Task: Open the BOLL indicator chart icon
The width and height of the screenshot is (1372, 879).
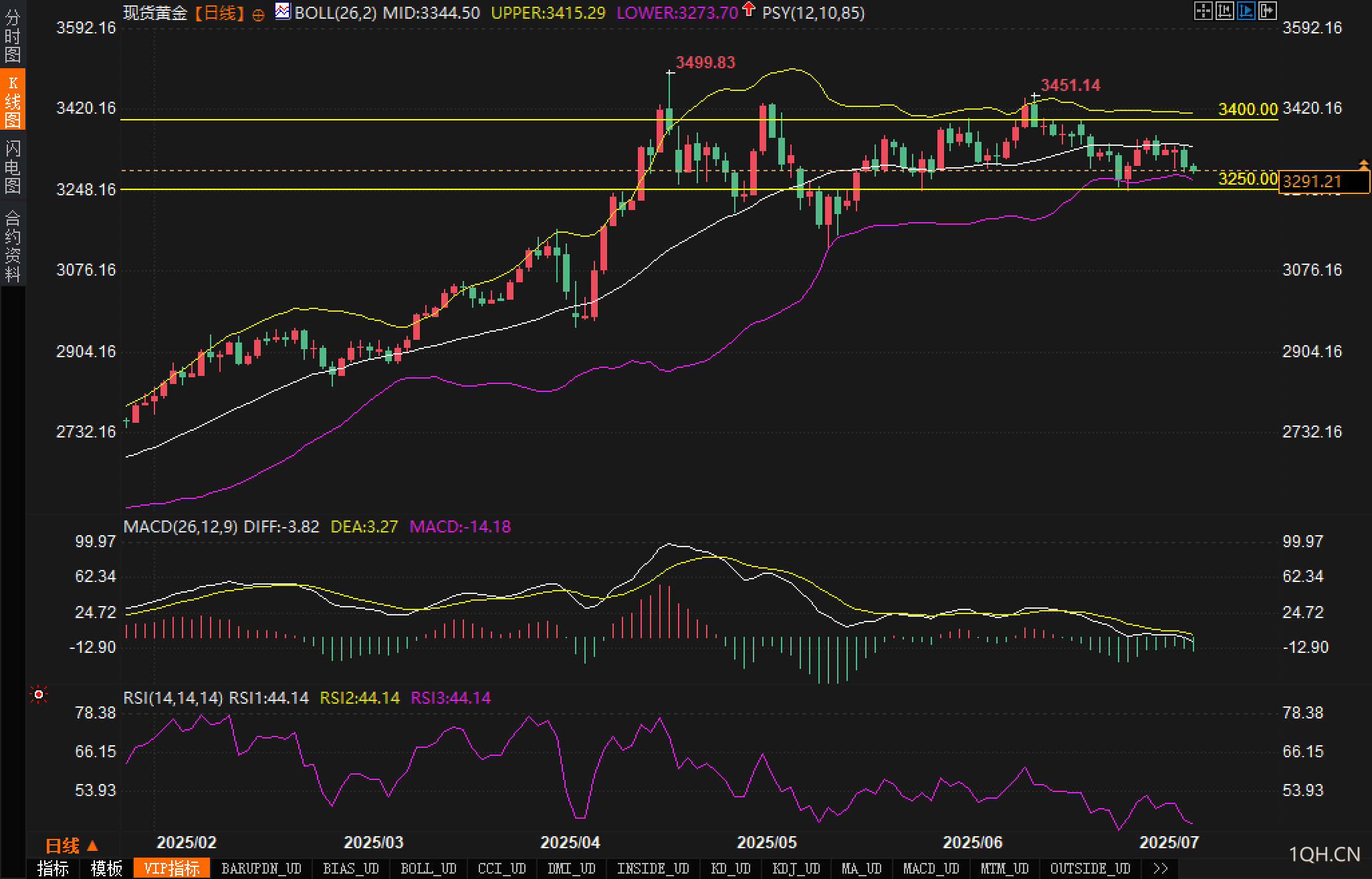Action: point(283,11)
